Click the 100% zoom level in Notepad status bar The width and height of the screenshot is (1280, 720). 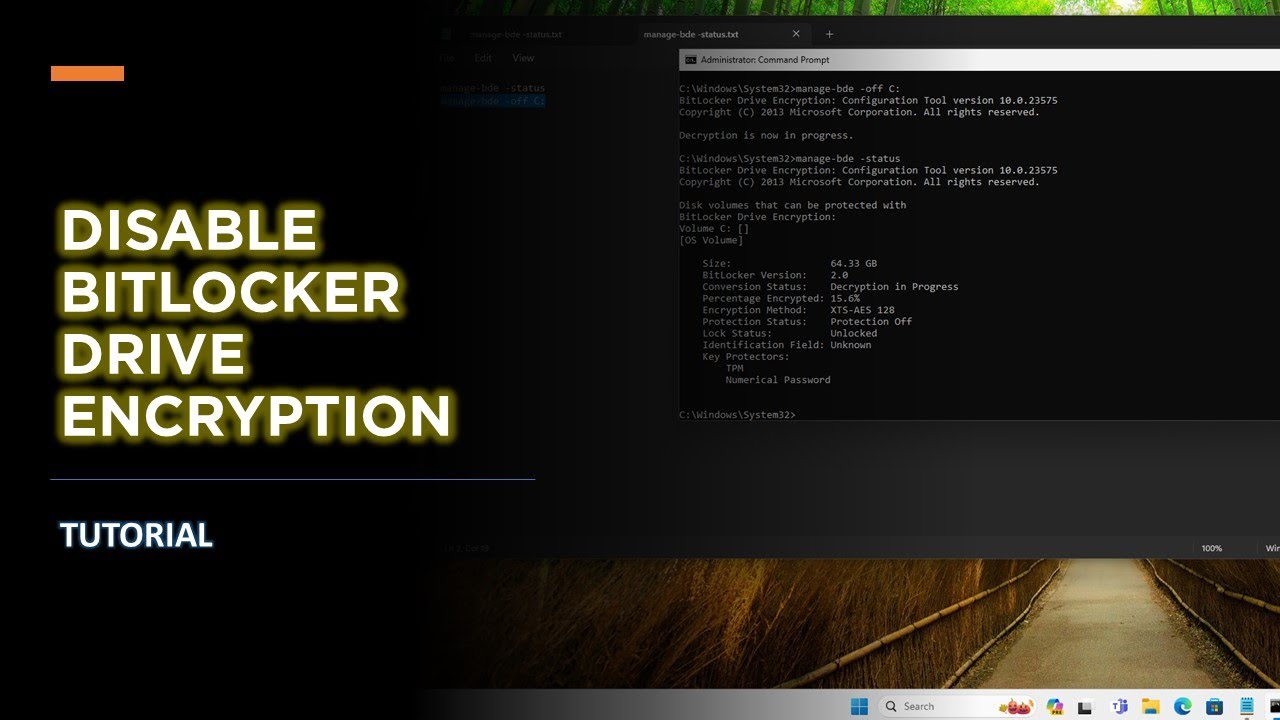[1212, 548]
